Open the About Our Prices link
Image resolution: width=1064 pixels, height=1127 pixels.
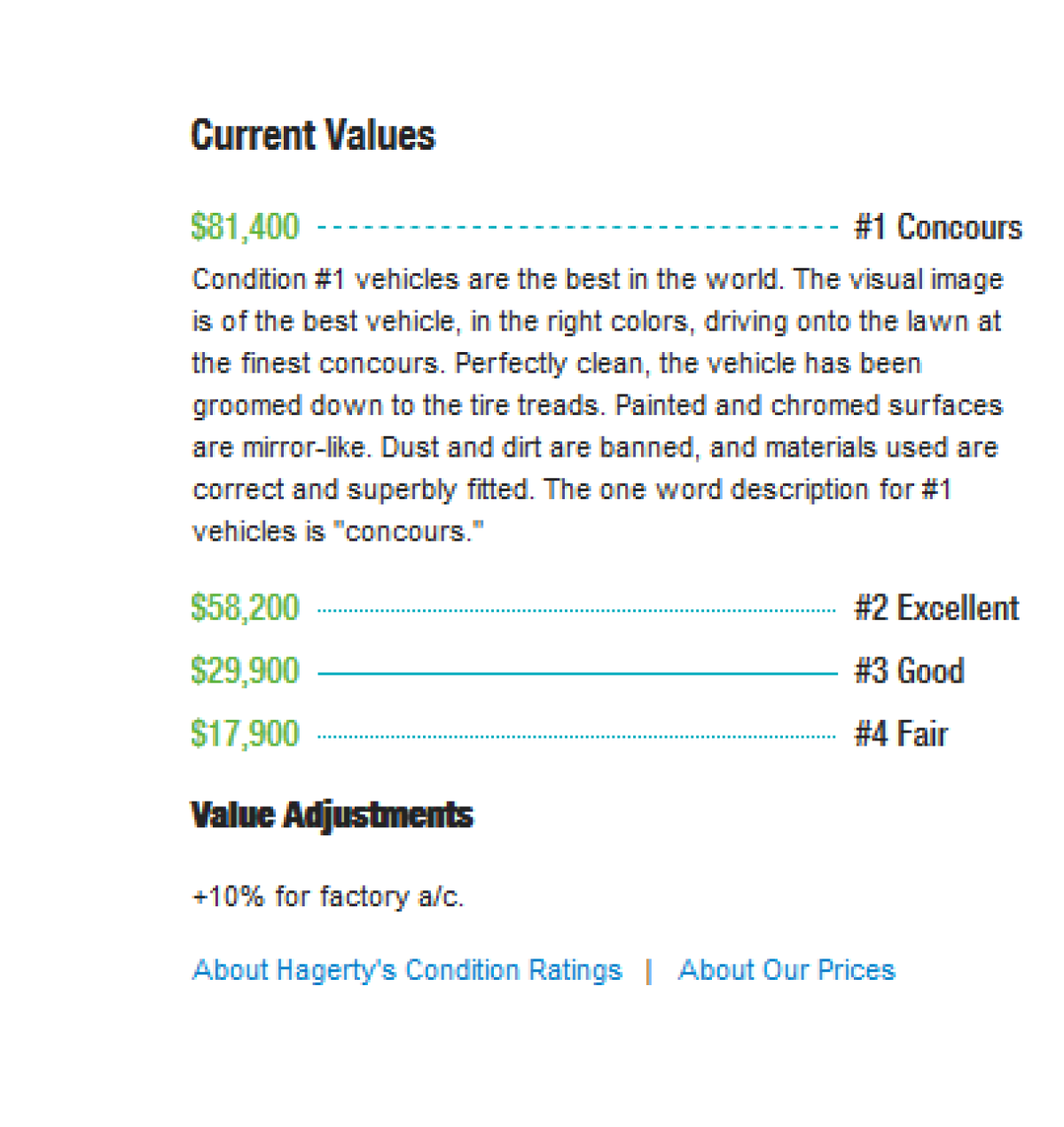tap(786, 970)
